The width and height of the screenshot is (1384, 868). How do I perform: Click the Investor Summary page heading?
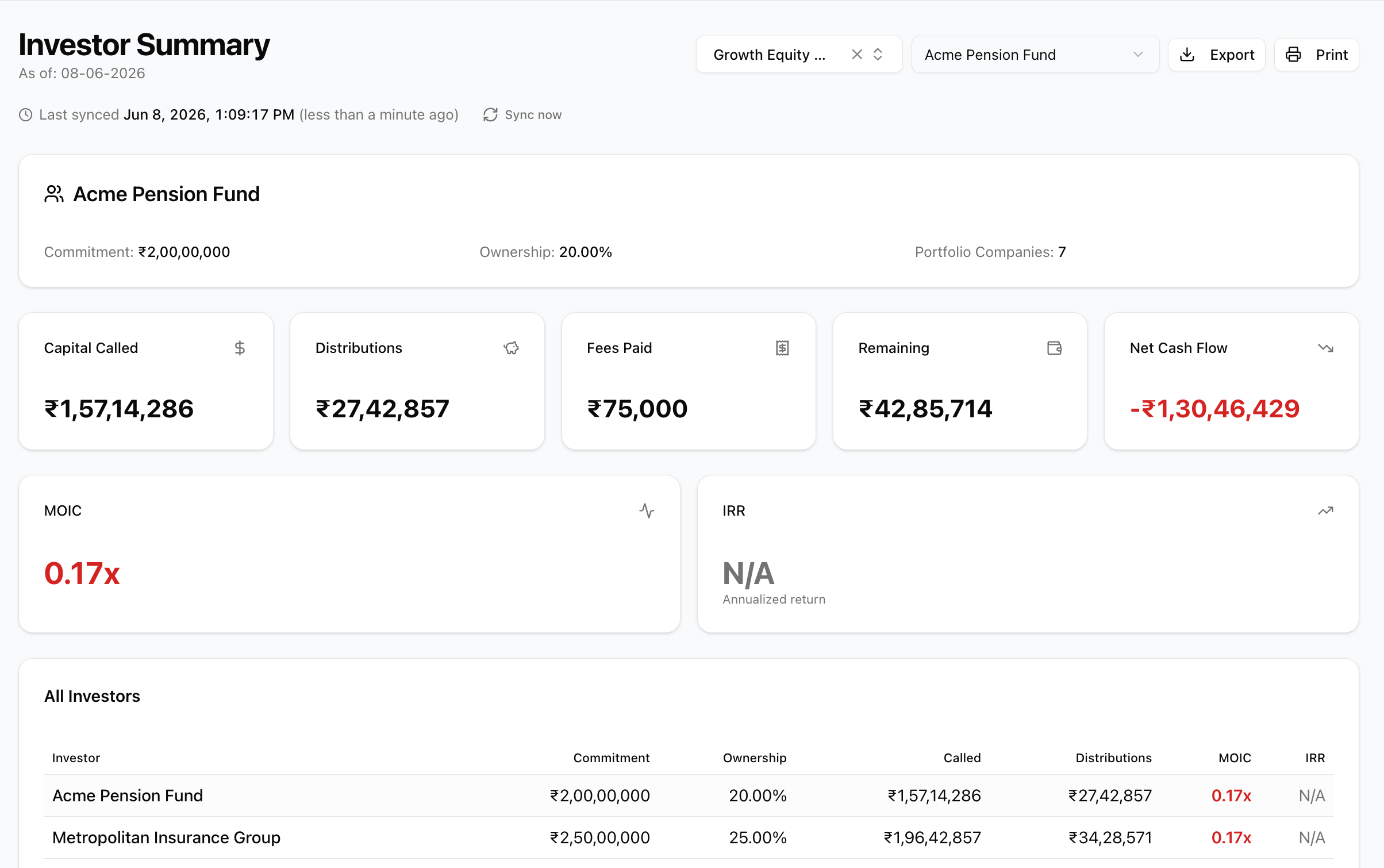tap(144, 45)
